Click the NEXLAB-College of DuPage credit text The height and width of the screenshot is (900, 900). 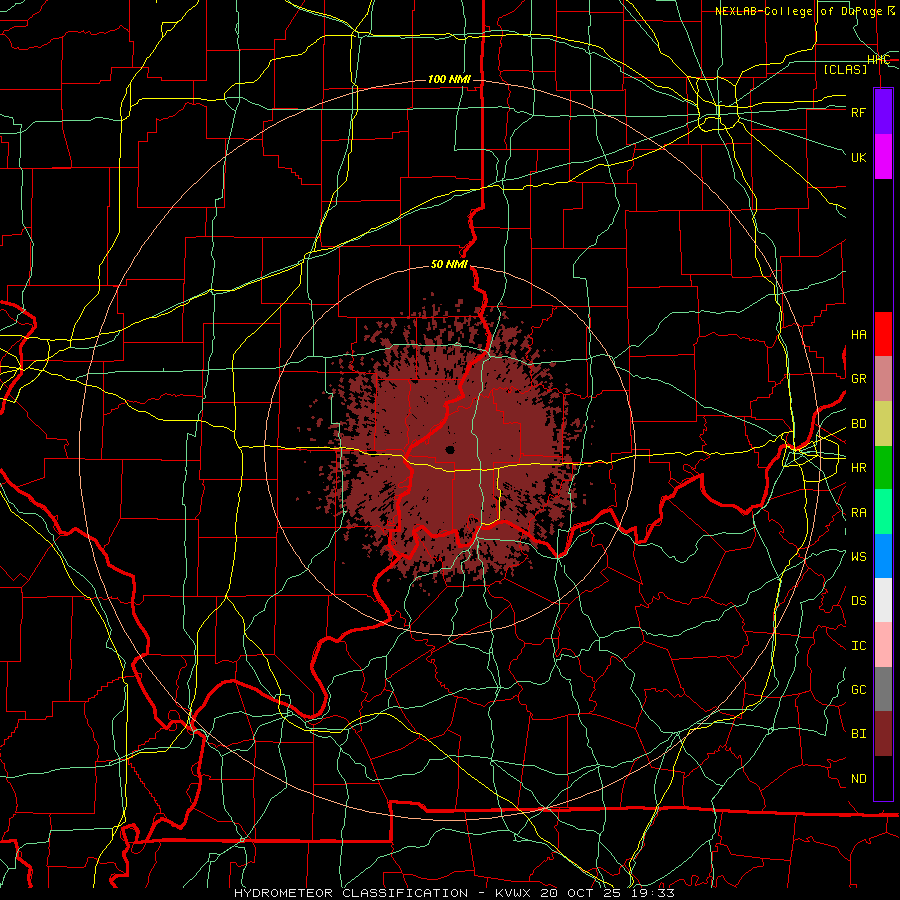point(805,11)
